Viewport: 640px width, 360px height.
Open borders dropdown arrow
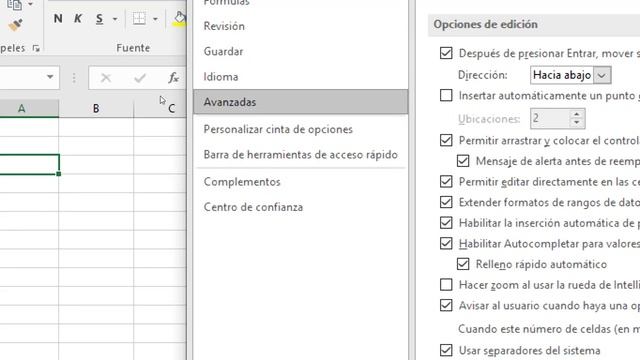(x=155, y=19)
